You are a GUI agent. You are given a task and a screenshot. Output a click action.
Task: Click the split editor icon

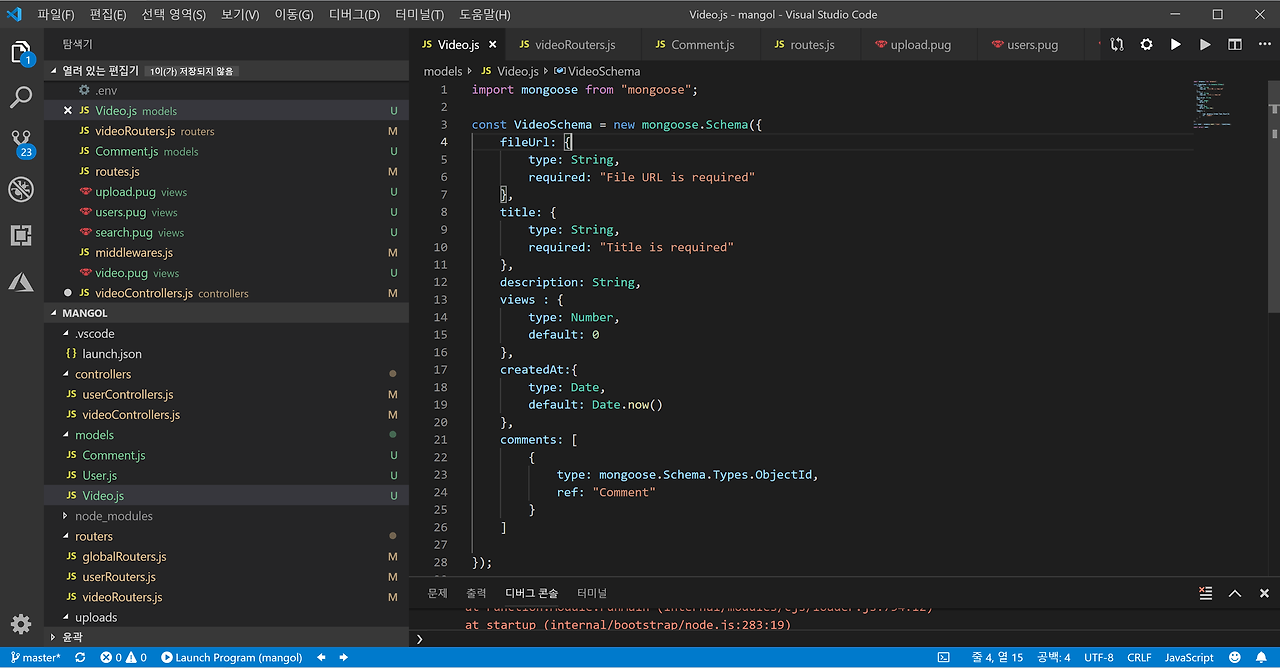[1235, 45]
